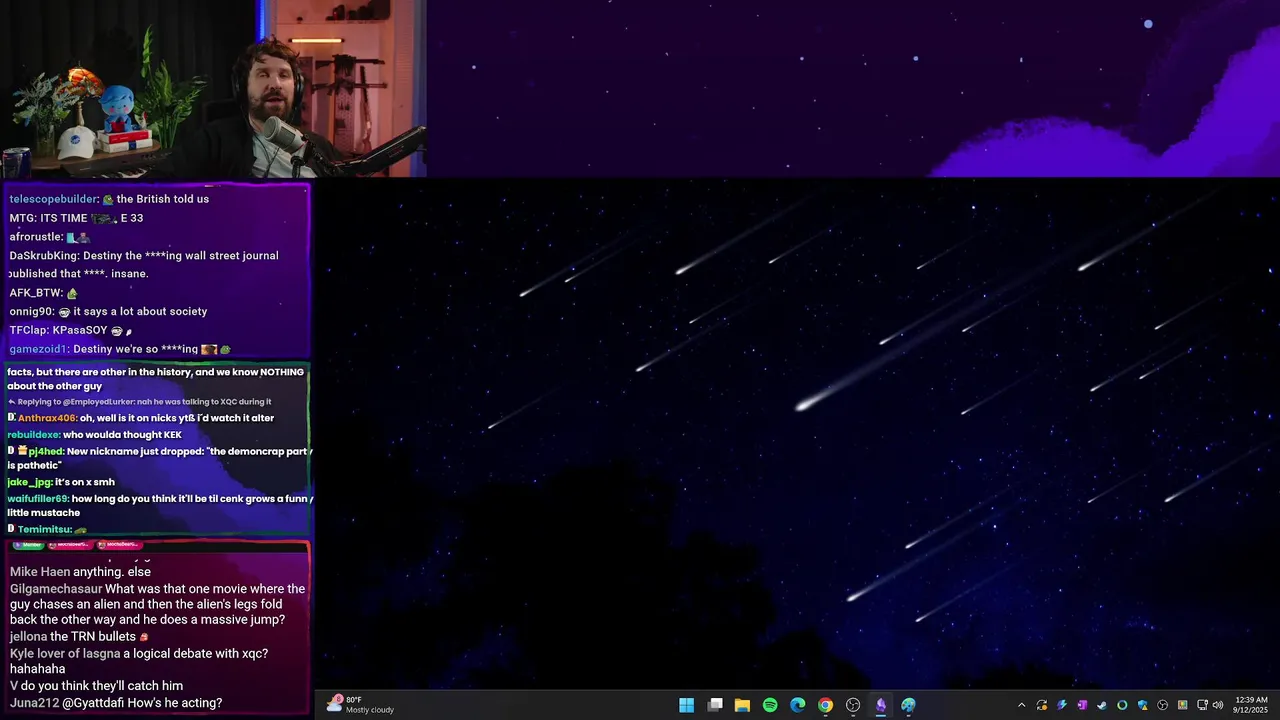Switch to OBS Studio on the taskbar
1280x720 pixels.
pyautogui.click(x=853, y=705)
